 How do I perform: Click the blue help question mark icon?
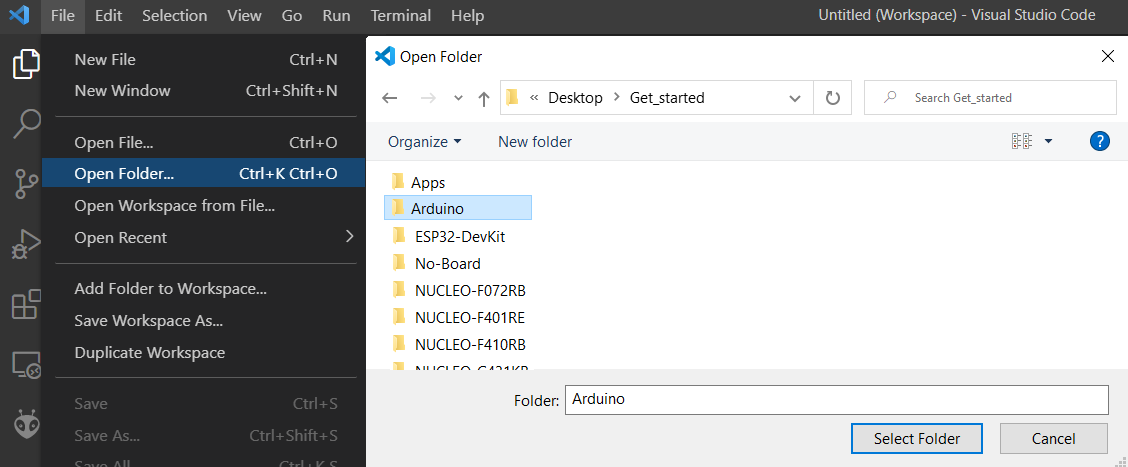point(1100,141)
